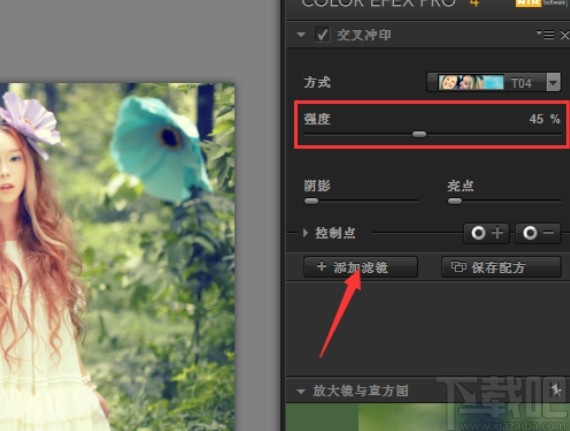Viewport: 570px width, 431px height.
Task: Click the 添加滤镜 add filter button
Action: [x=360, y=267]
